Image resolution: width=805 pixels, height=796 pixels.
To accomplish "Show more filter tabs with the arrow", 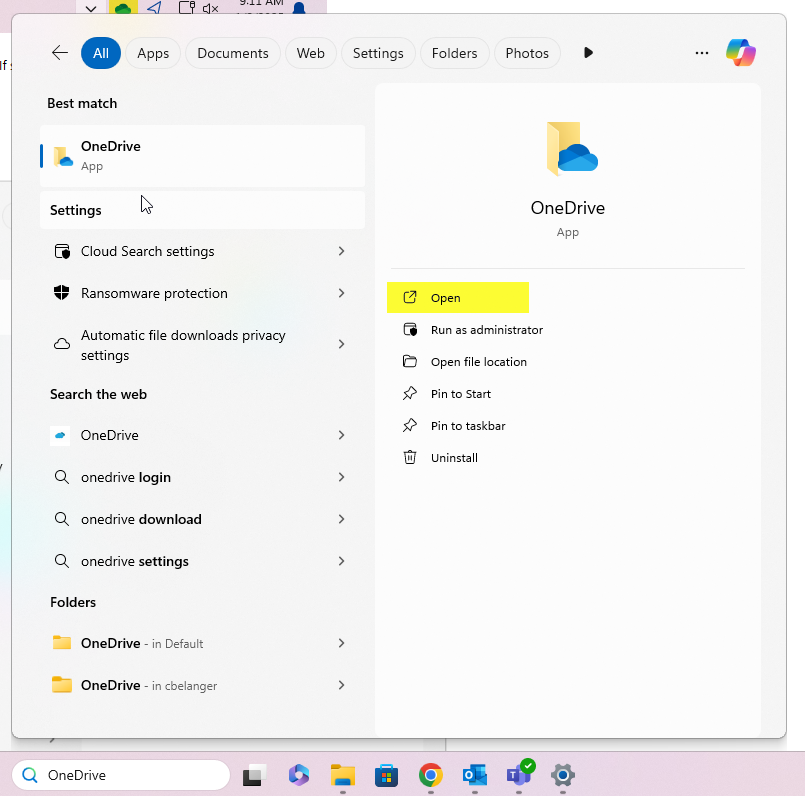I will click(588, 53).
